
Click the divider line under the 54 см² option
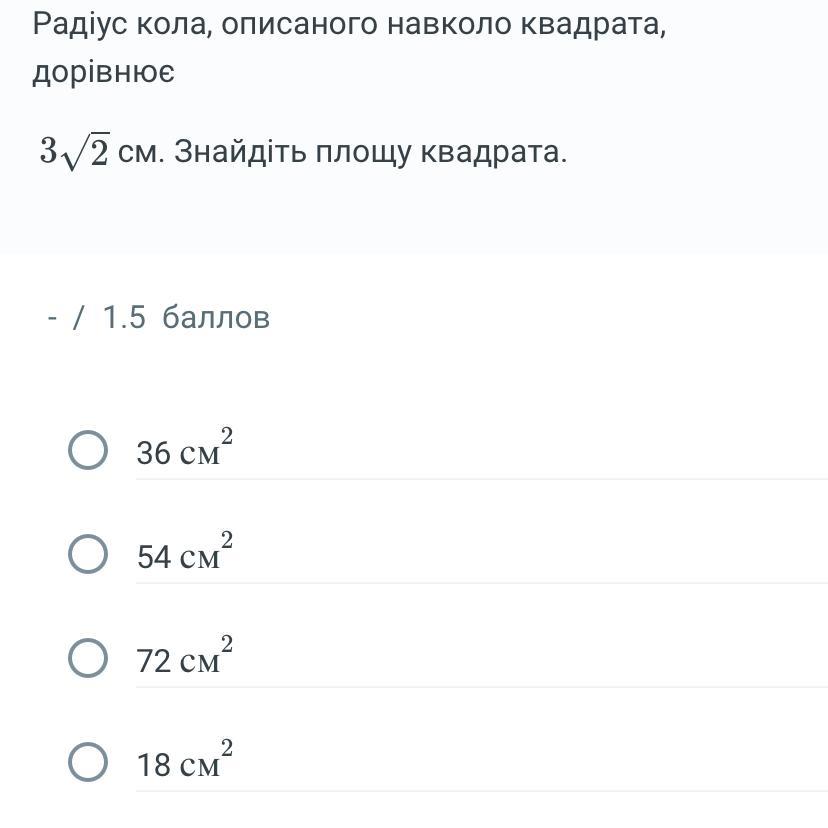click(482, 584)
